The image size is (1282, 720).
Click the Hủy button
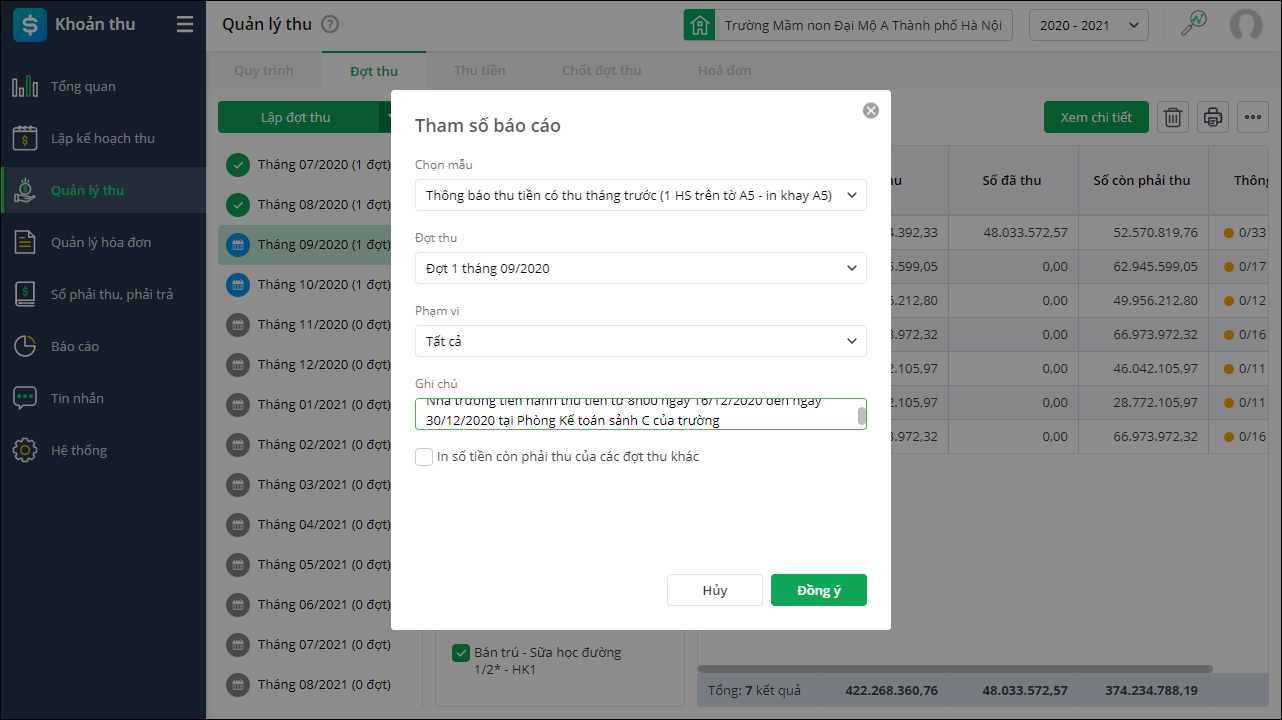[714, 590]
